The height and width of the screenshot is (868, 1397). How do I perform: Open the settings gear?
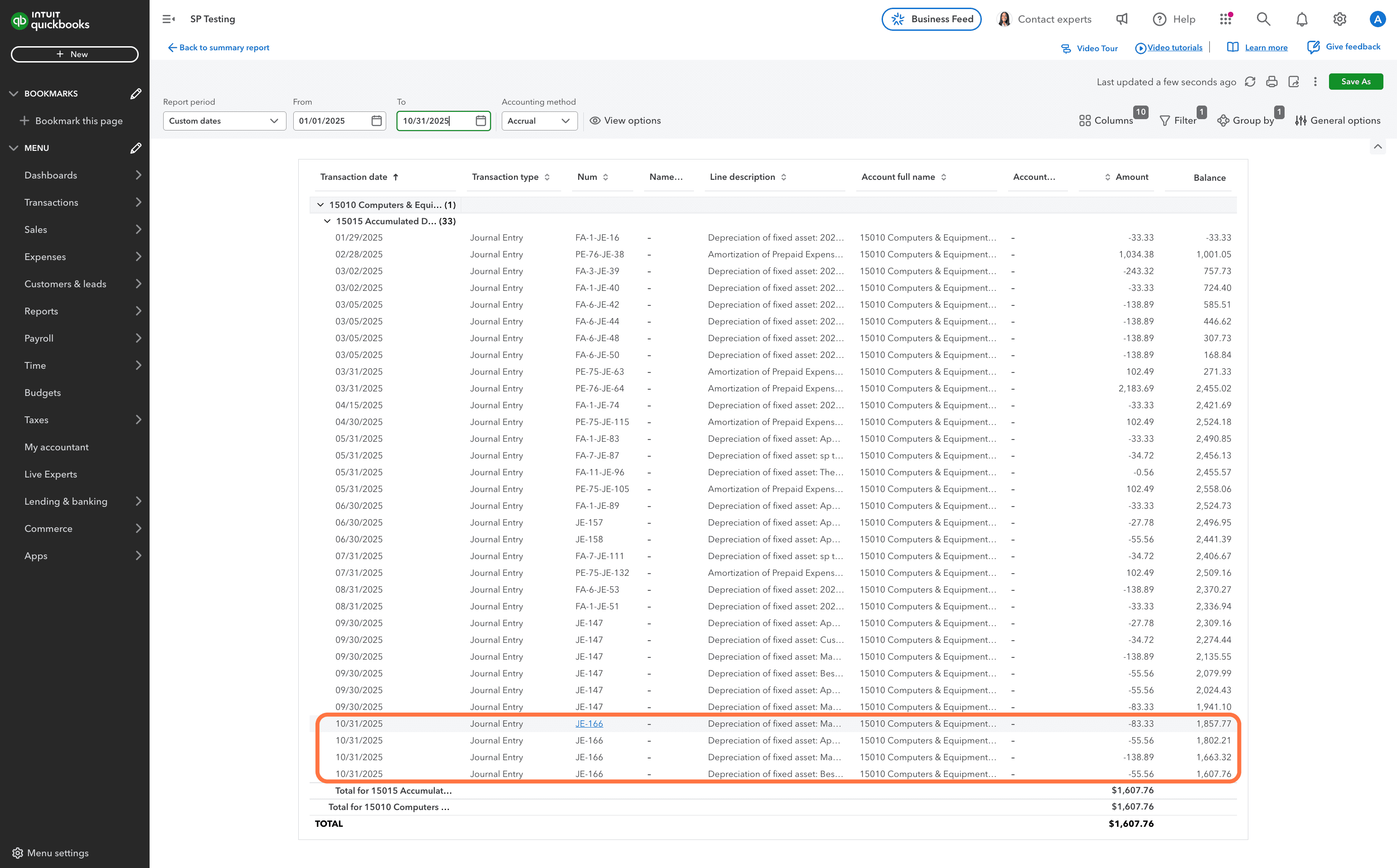pyautogui.click(x=1339, y=19)
